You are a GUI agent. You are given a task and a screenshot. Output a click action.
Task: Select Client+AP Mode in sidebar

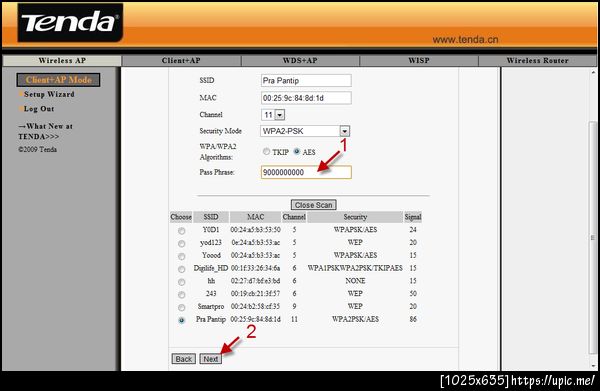point(59,80)
